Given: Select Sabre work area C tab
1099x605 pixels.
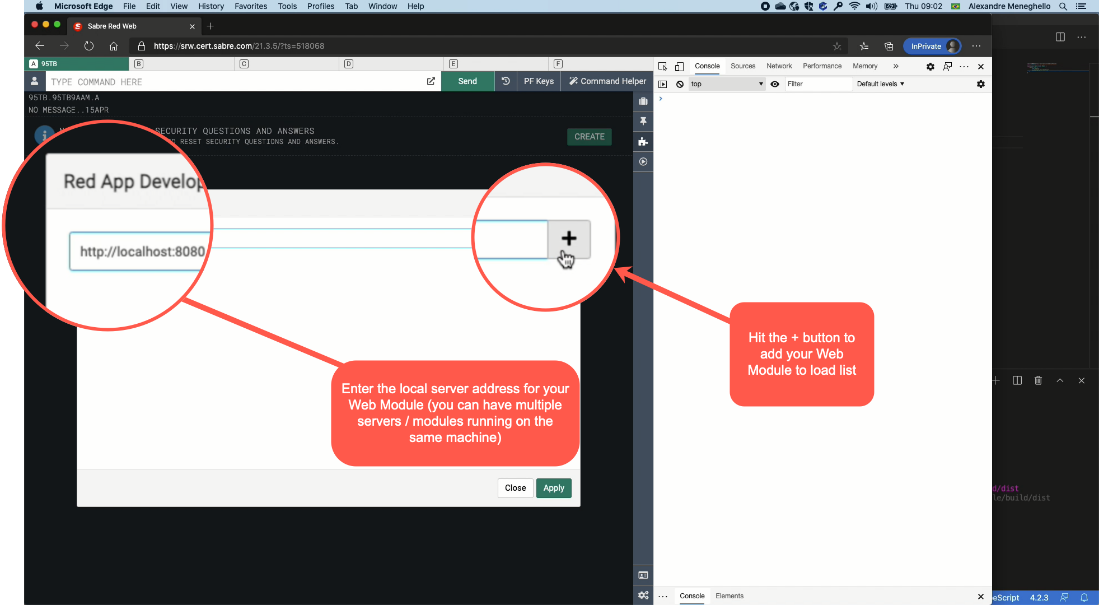Looking at the screenshot, I should point(287,64).
